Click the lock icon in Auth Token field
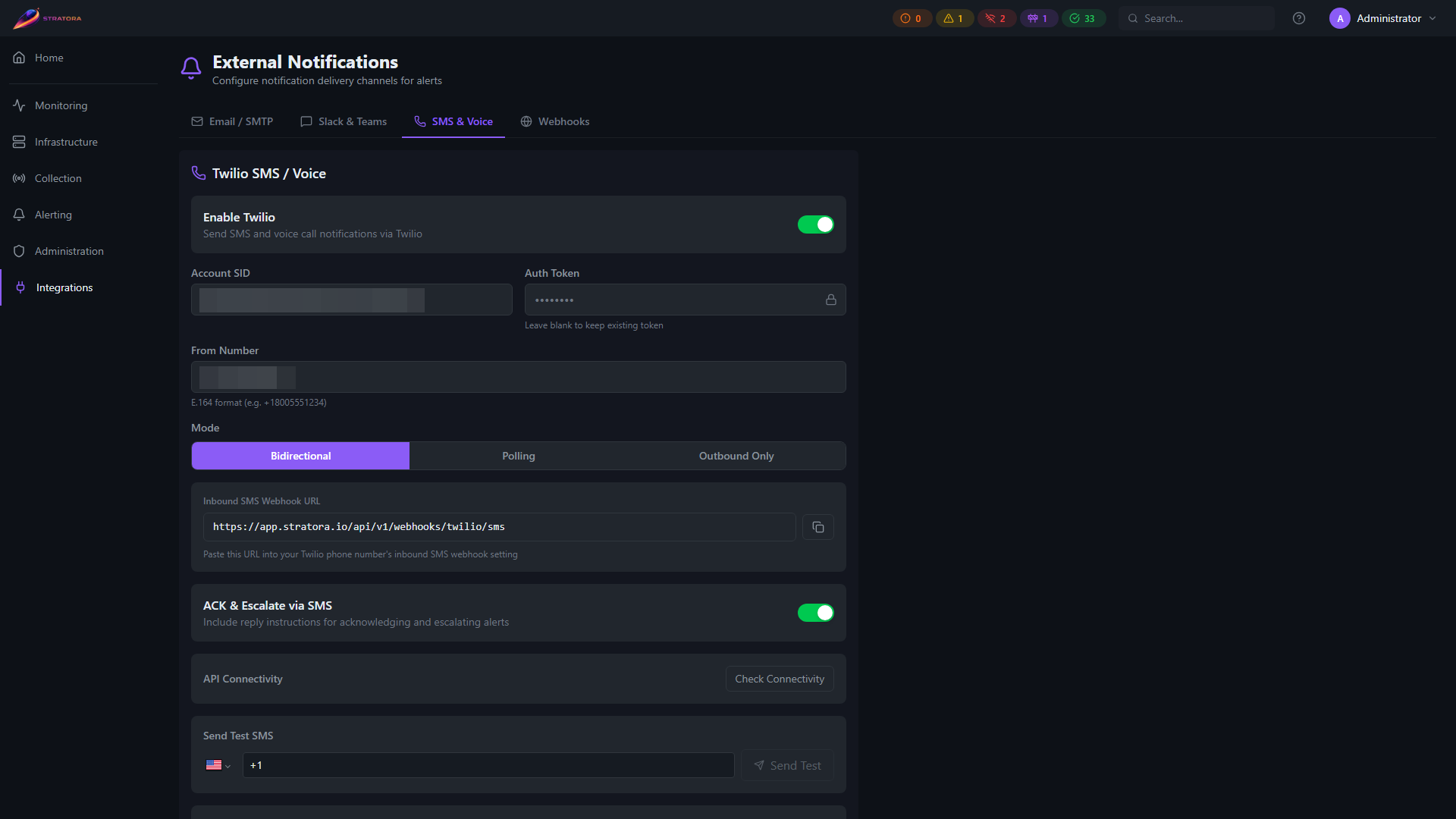The height and width of the screenshot is (819, 1456). pos(831,300)
